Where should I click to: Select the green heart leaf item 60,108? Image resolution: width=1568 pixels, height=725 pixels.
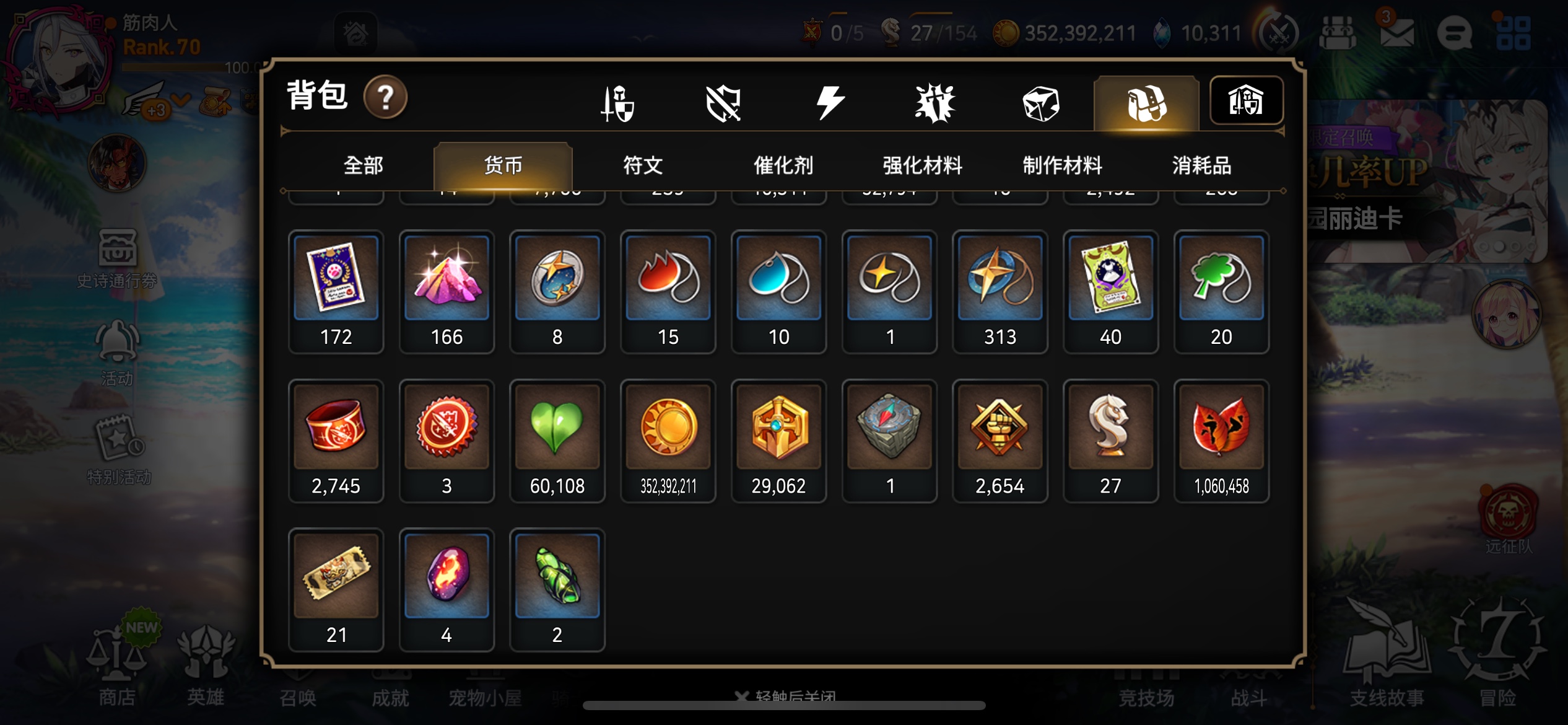[557, 441]
